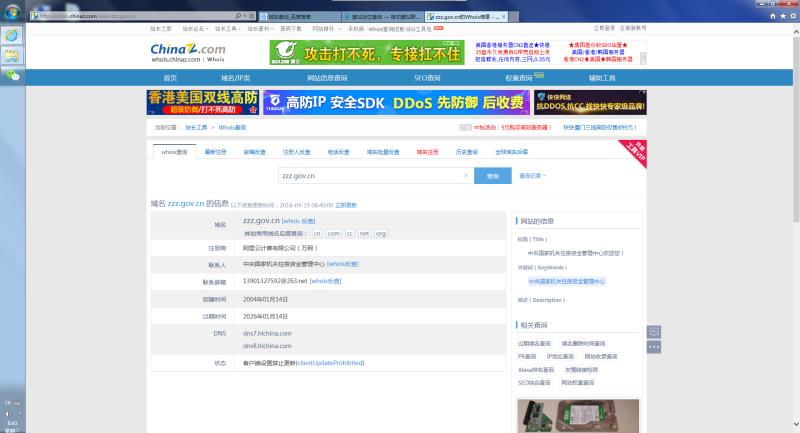Click whois反查 link beside contact email

[x=326, y=281]
